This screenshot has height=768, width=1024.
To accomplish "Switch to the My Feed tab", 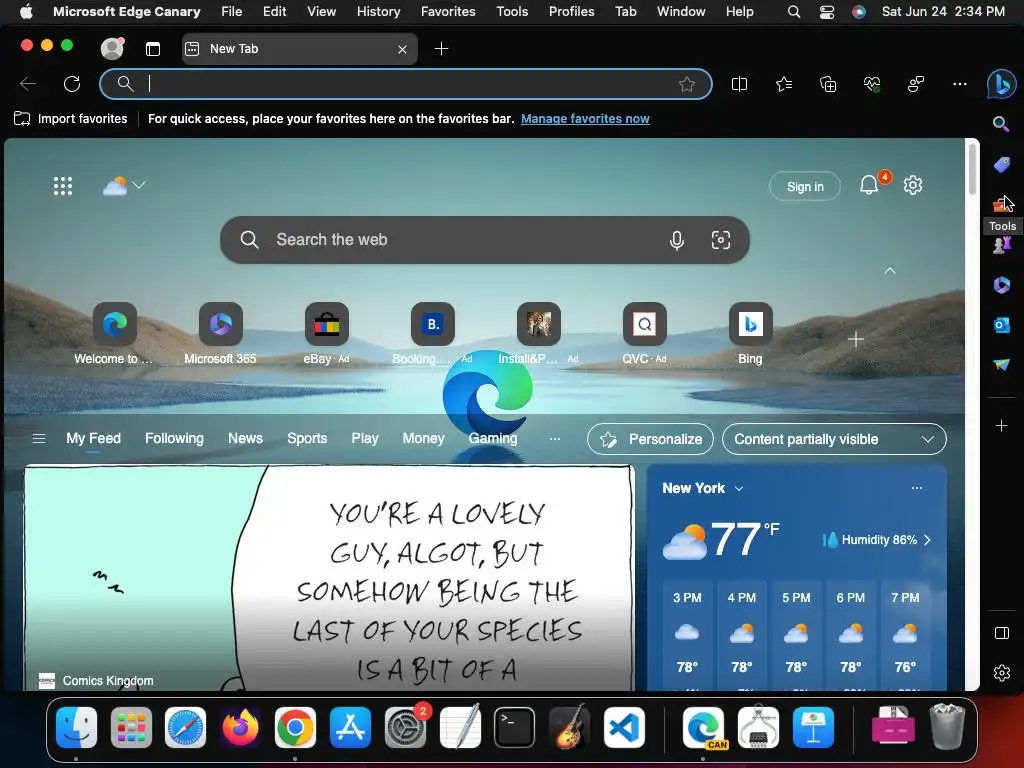I will [x=93, y=439].
